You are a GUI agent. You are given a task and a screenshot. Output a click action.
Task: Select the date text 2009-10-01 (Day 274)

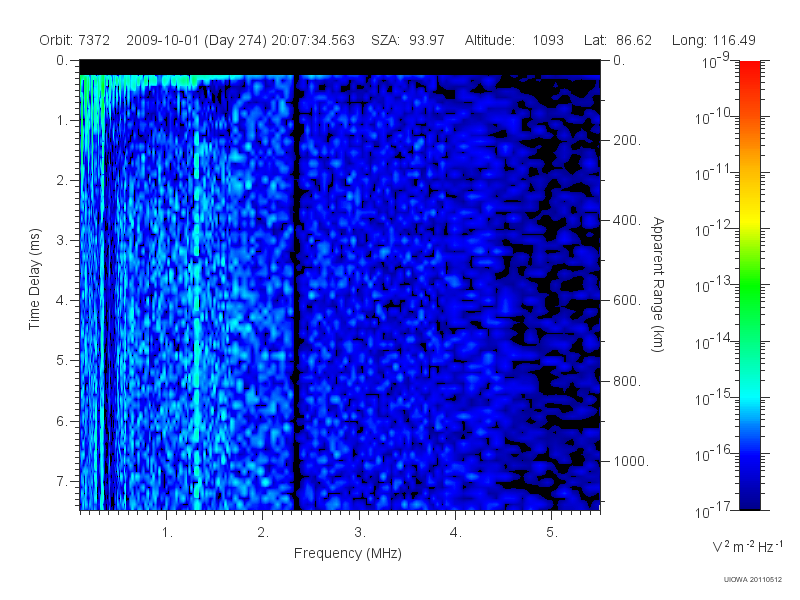pos(196,40)
